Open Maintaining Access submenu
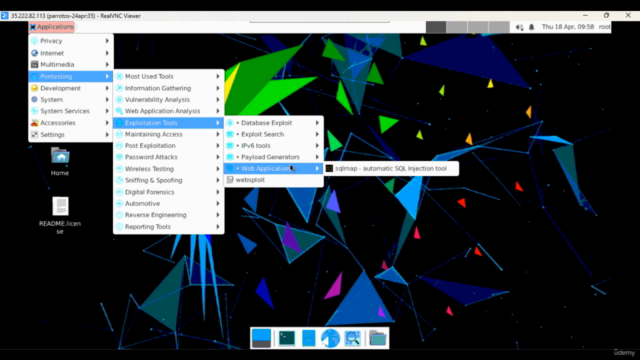The width and height of the screenshot is (640, 360). [169, 134]
